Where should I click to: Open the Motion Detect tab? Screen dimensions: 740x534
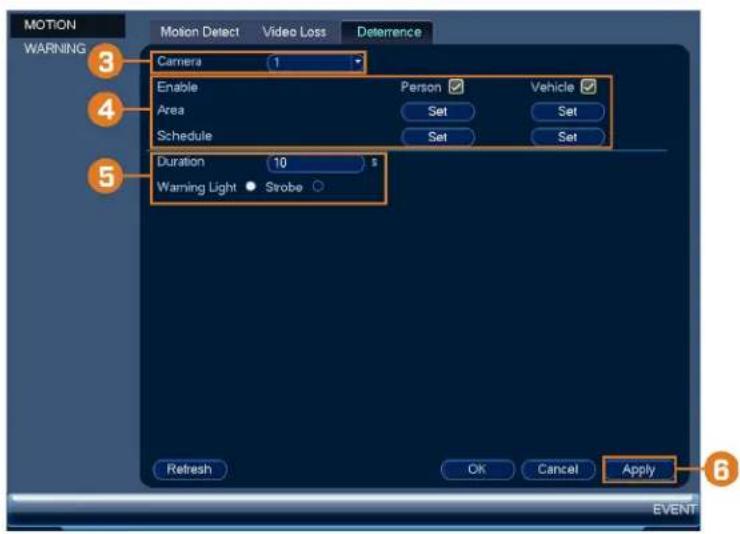pyautogui.click(x=199, y=32)
